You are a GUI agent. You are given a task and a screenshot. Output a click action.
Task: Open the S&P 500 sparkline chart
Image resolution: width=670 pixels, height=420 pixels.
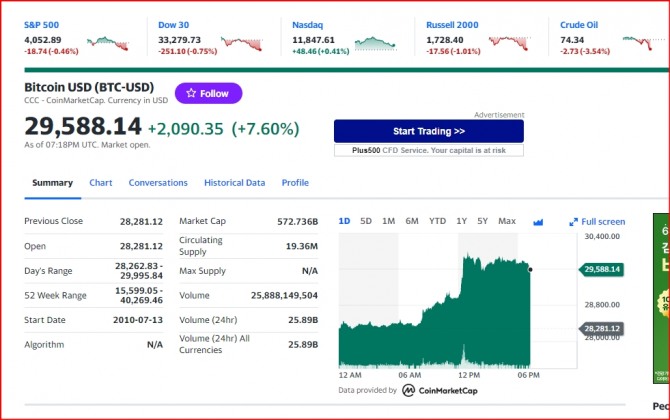pyautogui.click(x=108, y=43)
